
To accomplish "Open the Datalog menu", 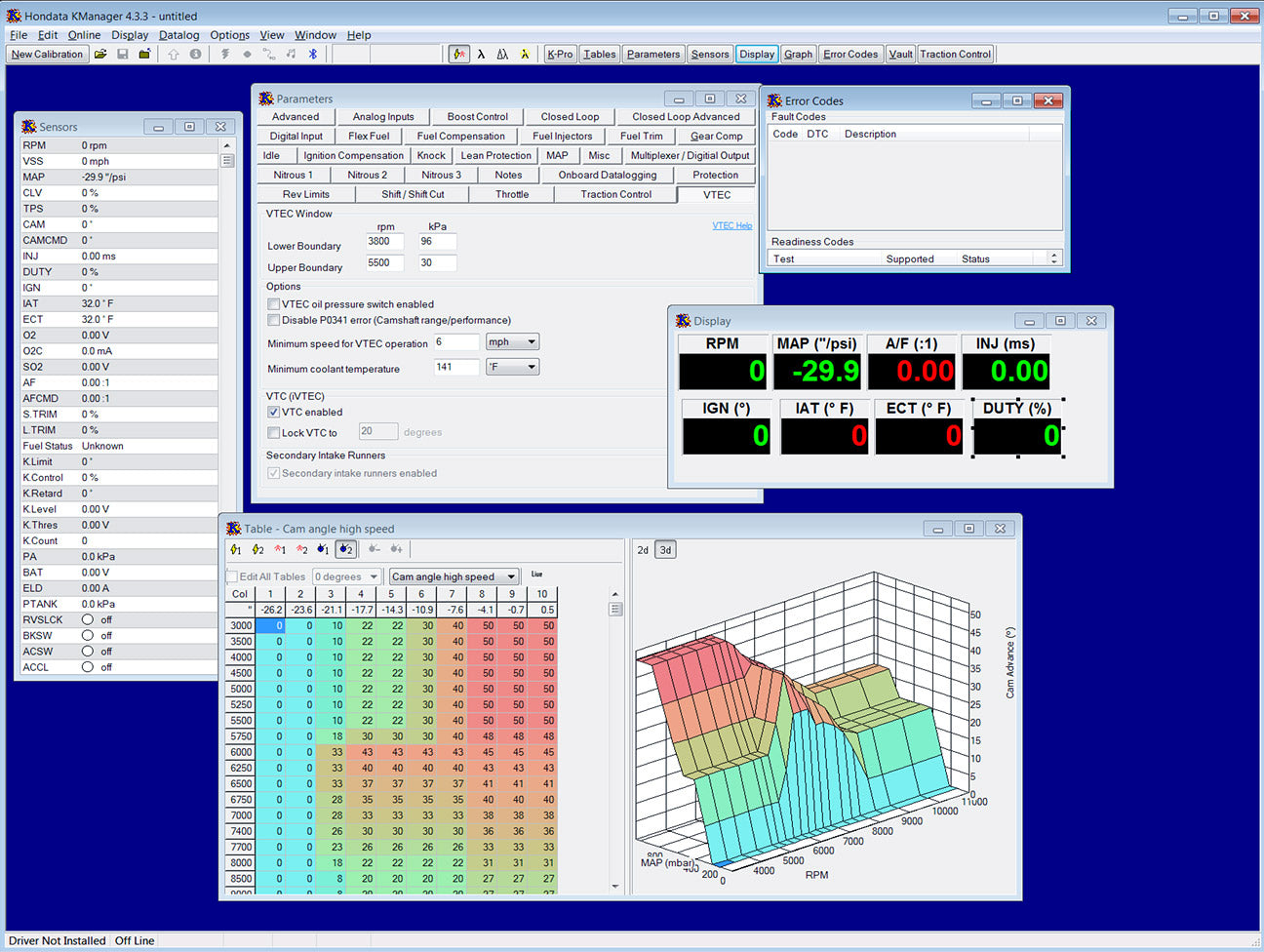I will (178, 35).
